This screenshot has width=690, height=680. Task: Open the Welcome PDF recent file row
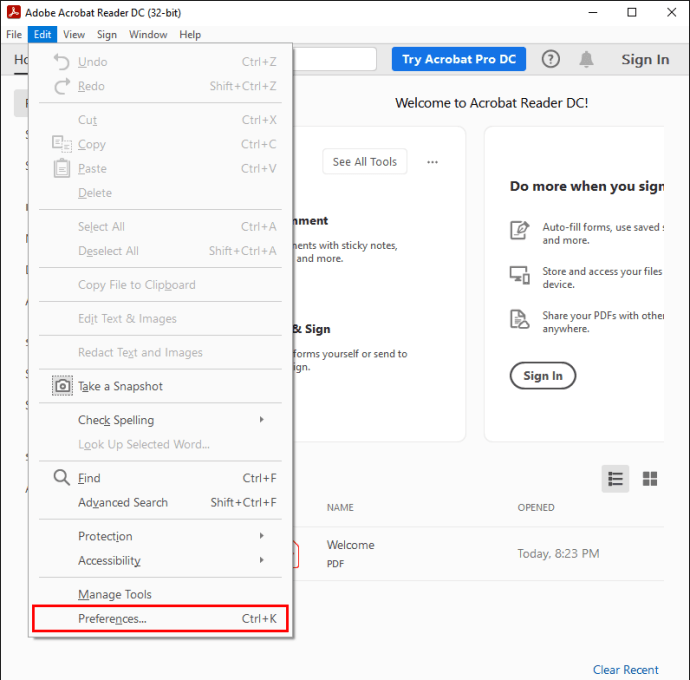478,553
